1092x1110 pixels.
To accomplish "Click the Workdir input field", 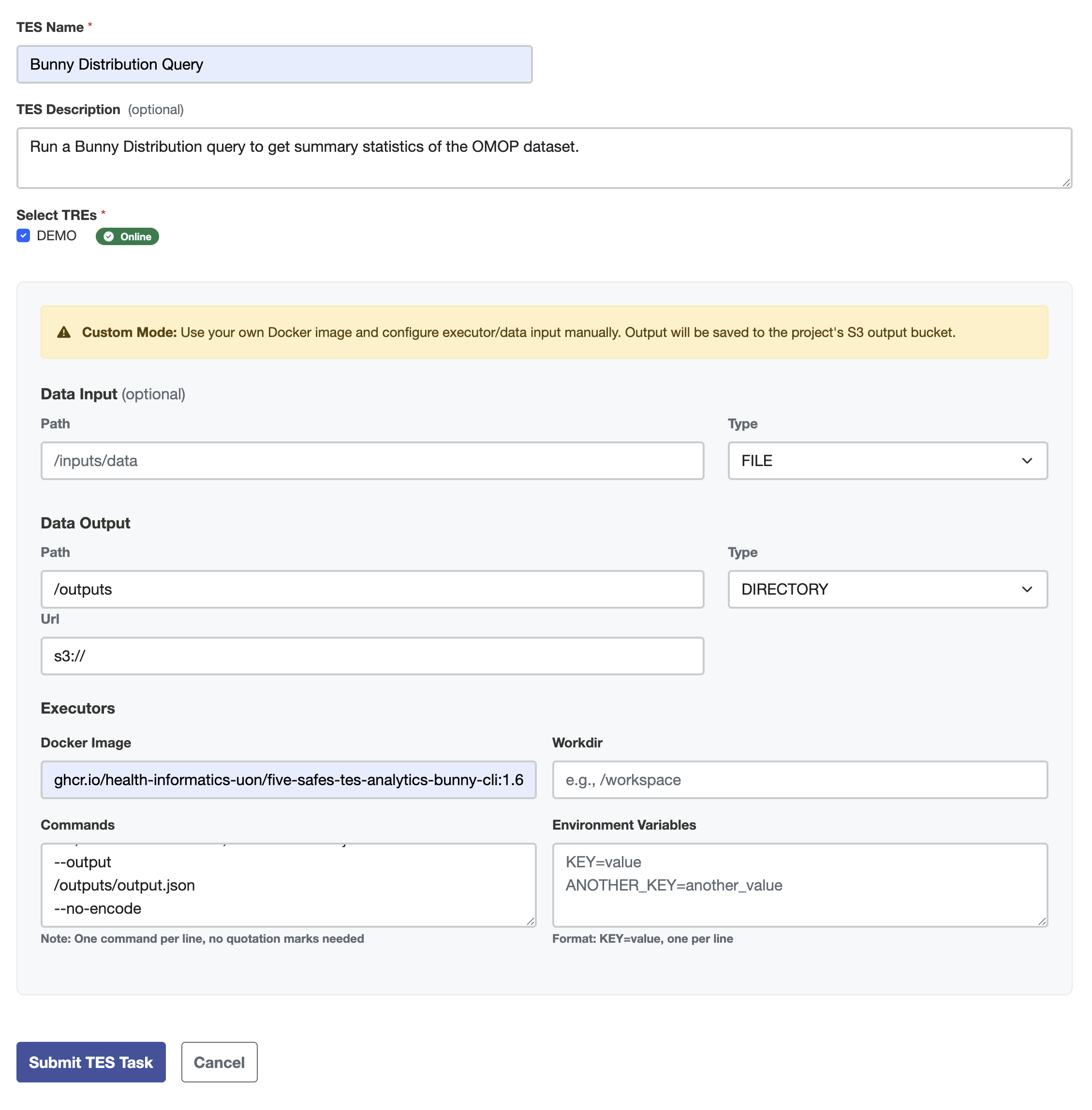I will 799,780.
